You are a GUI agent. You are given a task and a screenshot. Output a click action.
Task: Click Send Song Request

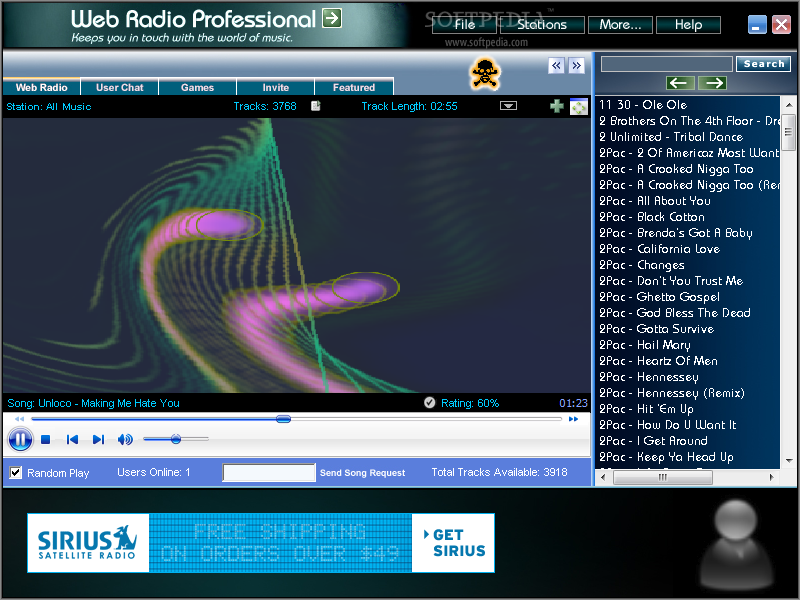pyautogui.click(x=362, y=472)
